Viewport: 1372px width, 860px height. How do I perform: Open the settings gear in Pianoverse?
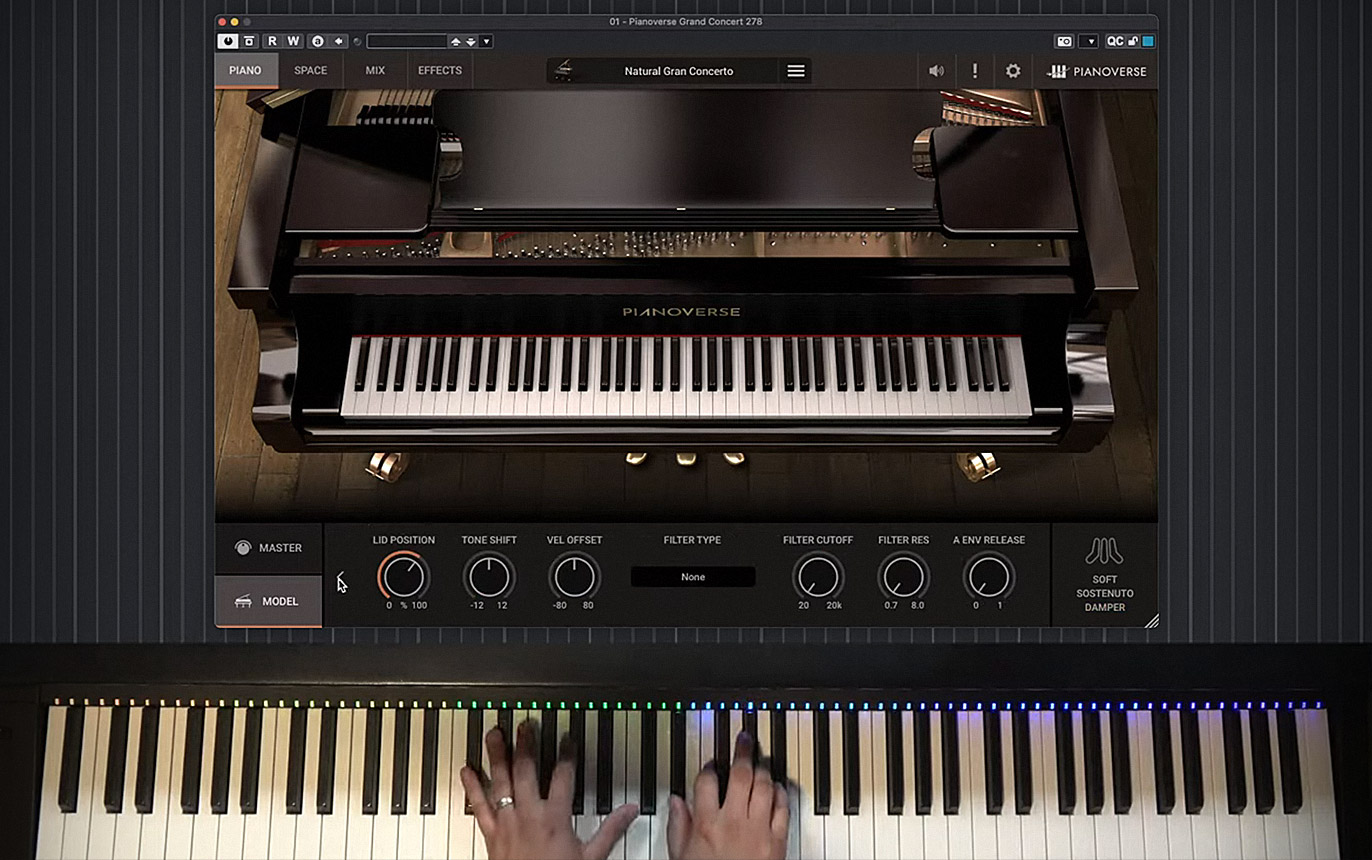(x=1013, y=71)
